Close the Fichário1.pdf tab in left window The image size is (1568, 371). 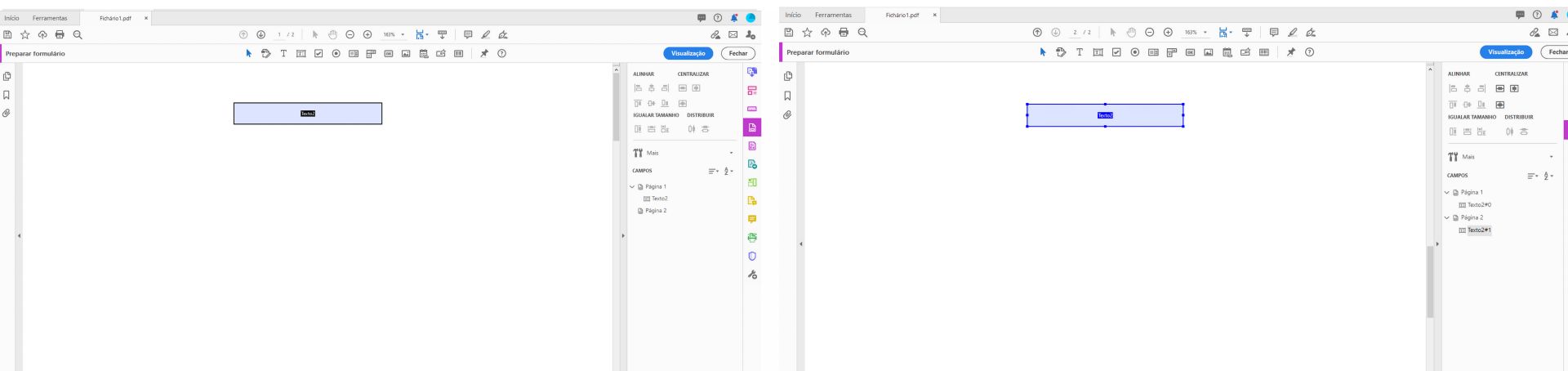point(146,18)
